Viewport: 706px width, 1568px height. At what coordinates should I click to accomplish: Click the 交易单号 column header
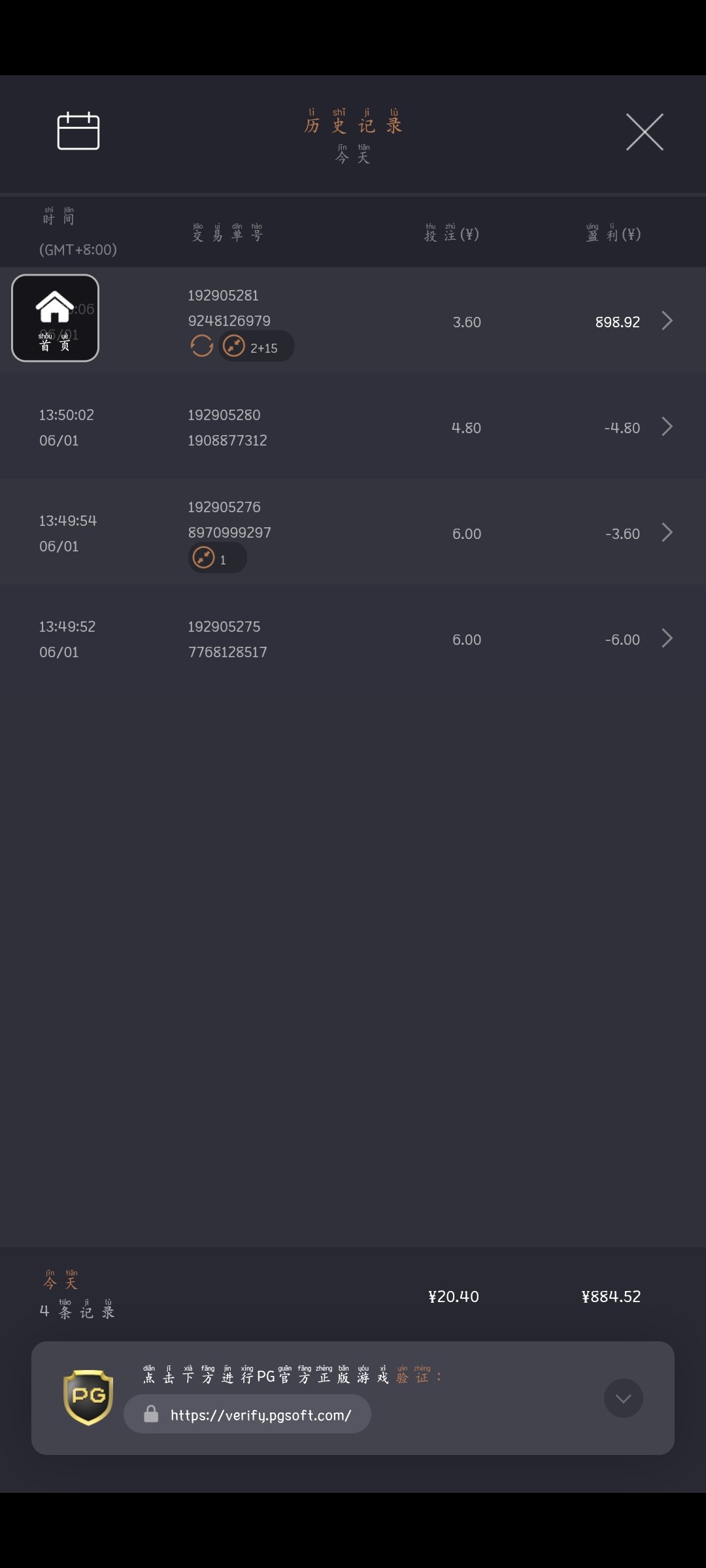pyautogui.click(x=227, y=233)
